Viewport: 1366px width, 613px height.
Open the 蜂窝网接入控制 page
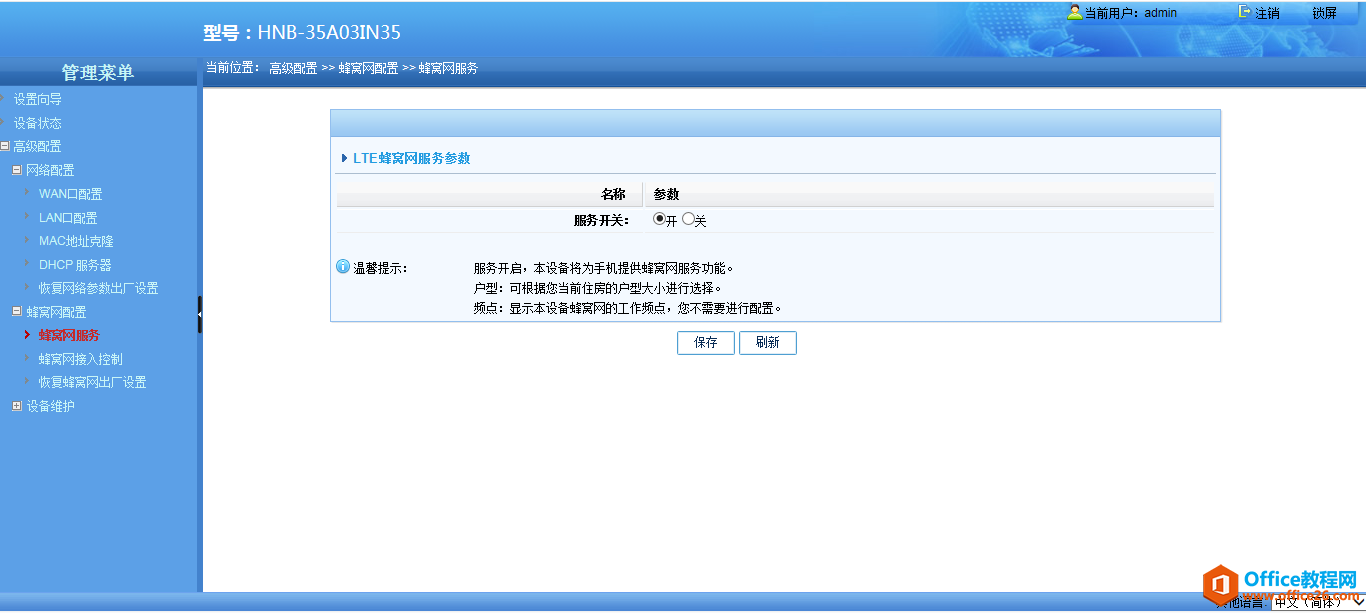(x=81, y=359)
